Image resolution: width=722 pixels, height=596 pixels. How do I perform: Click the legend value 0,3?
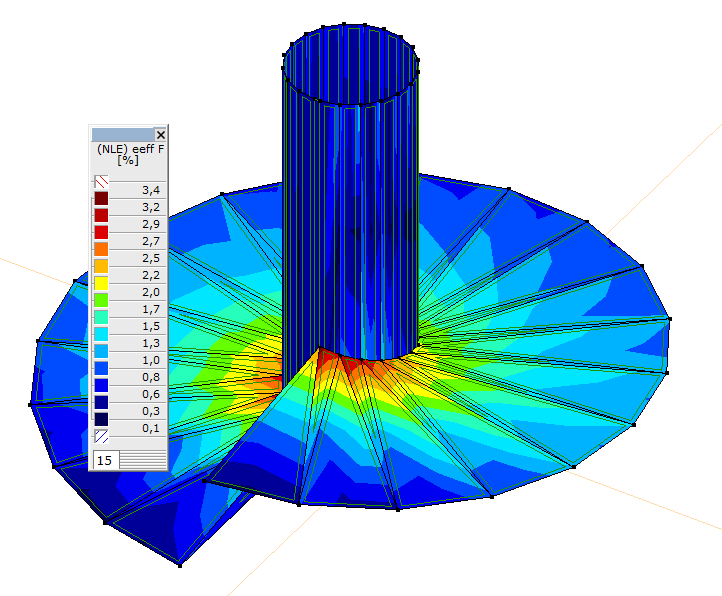click(x=151, y=411)
